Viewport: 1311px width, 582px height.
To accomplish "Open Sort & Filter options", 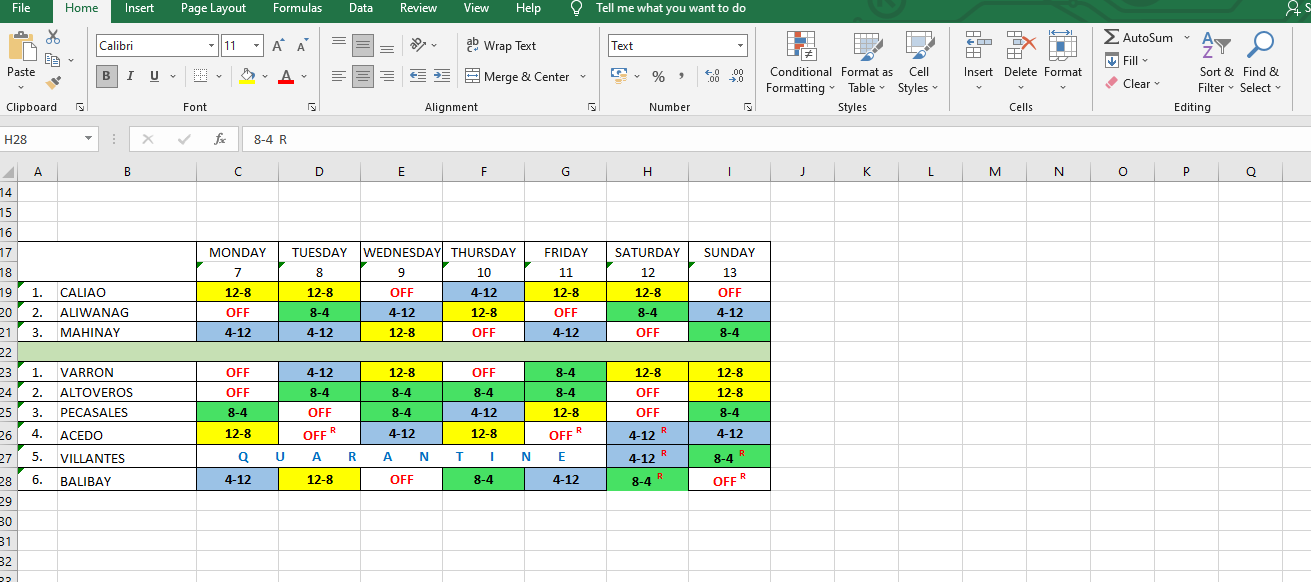I will point(1216,63).
